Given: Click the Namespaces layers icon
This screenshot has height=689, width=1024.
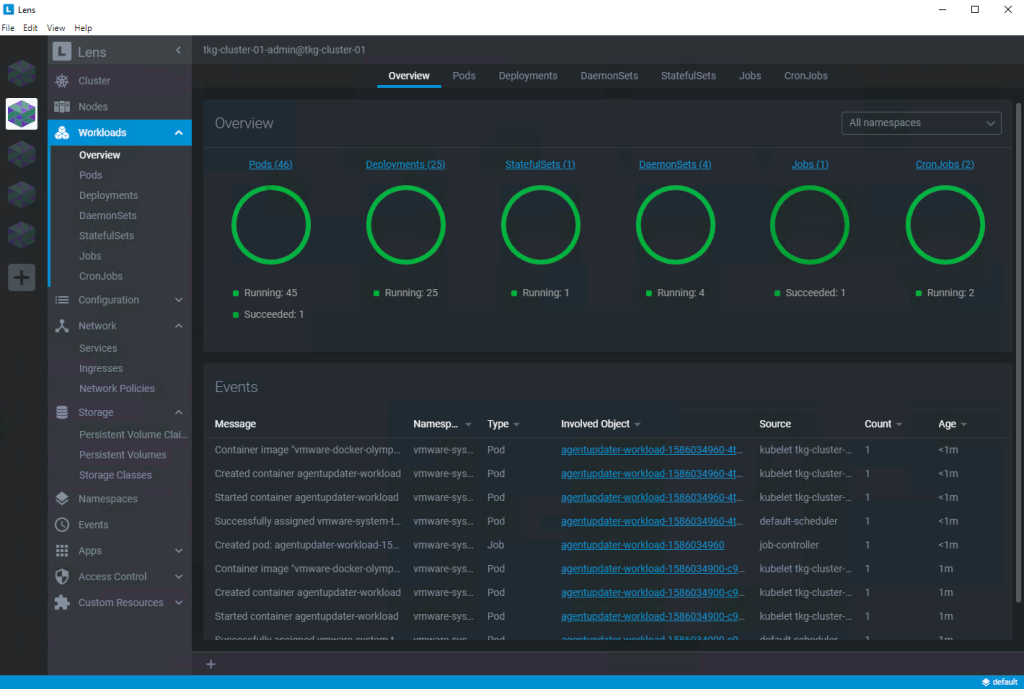Looking at the screenshot, I should [62, 499].
